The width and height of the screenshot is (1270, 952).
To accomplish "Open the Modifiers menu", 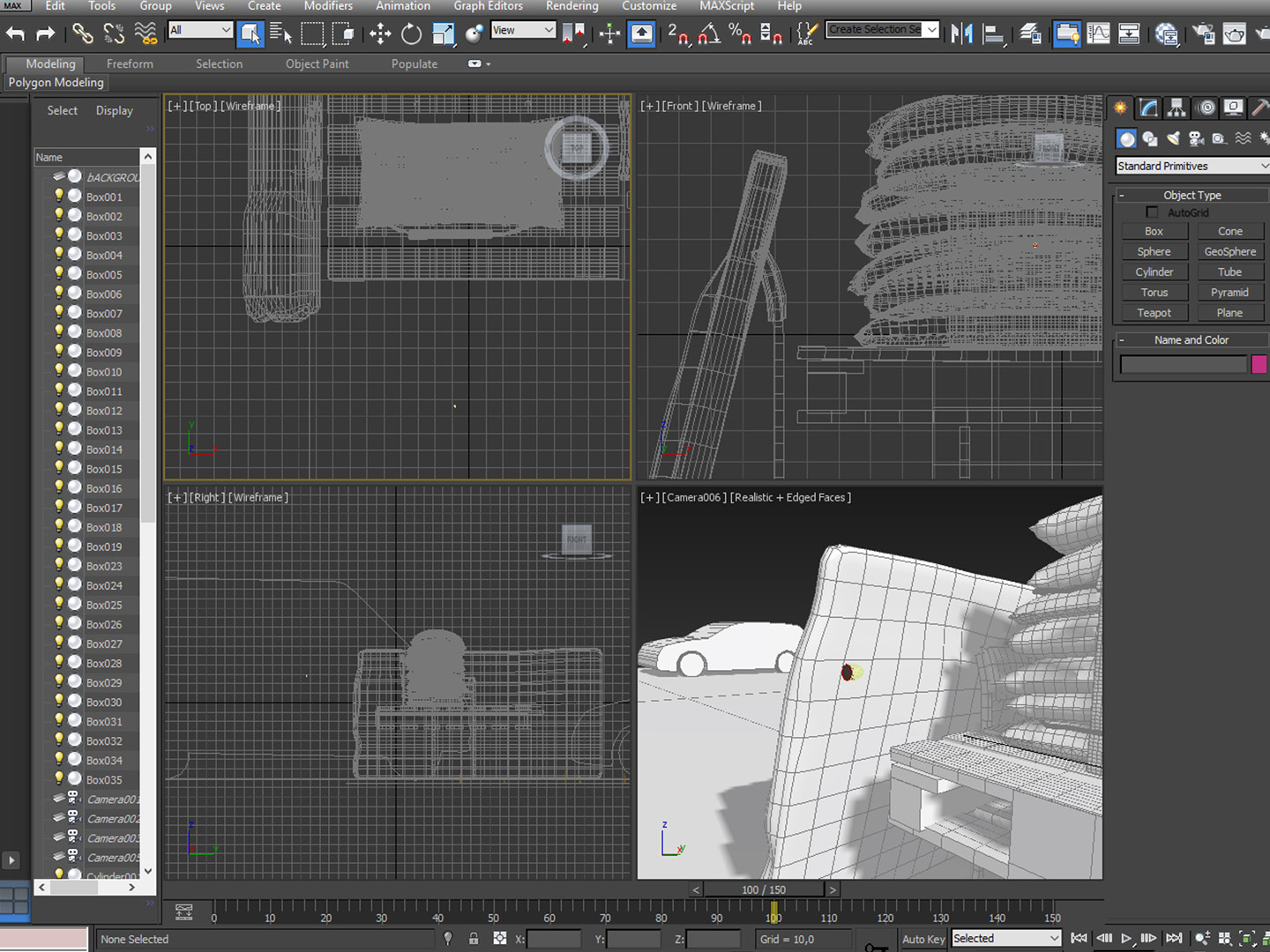I will pos(328,6).
